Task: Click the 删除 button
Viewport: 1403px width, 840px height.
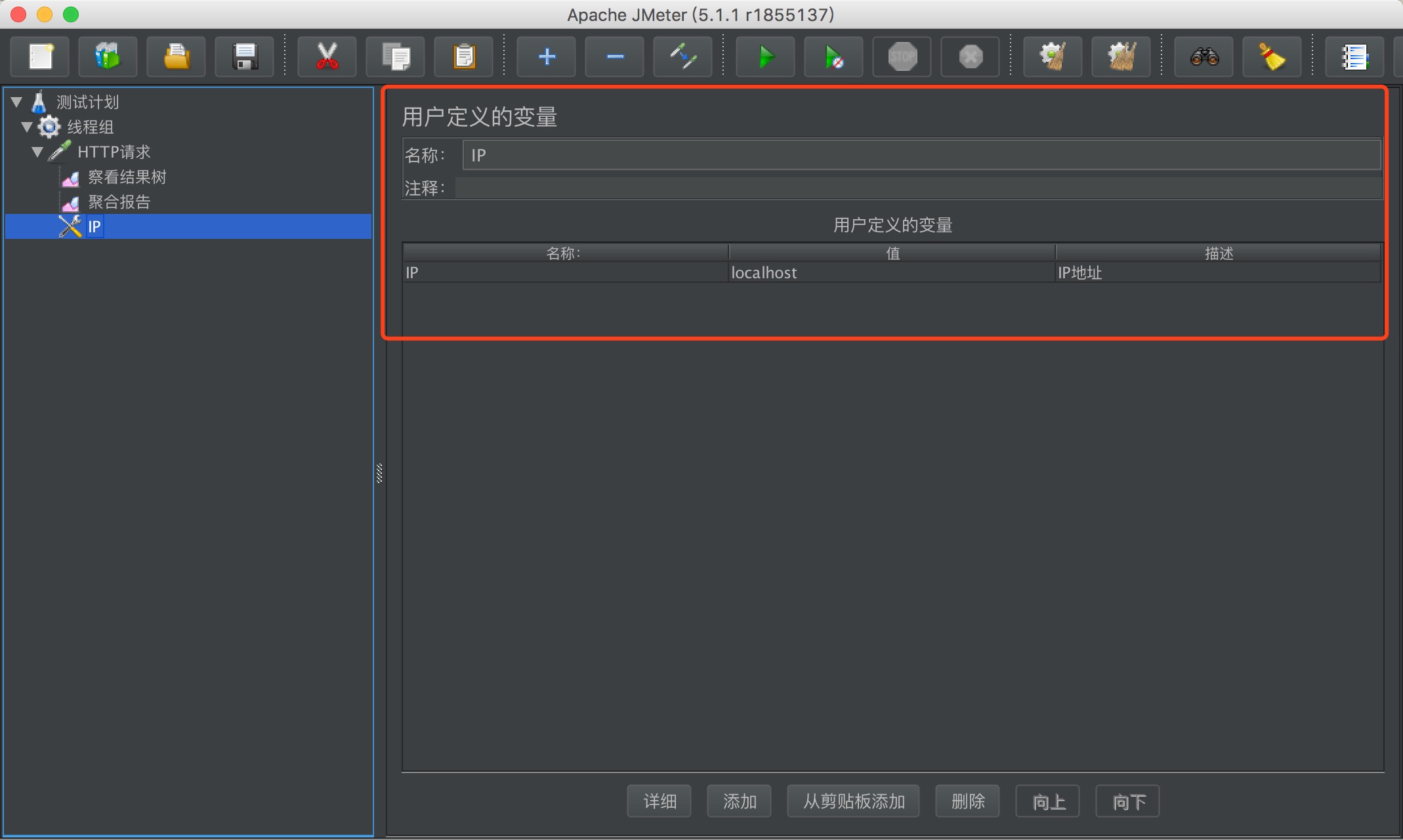Action: 968,801
